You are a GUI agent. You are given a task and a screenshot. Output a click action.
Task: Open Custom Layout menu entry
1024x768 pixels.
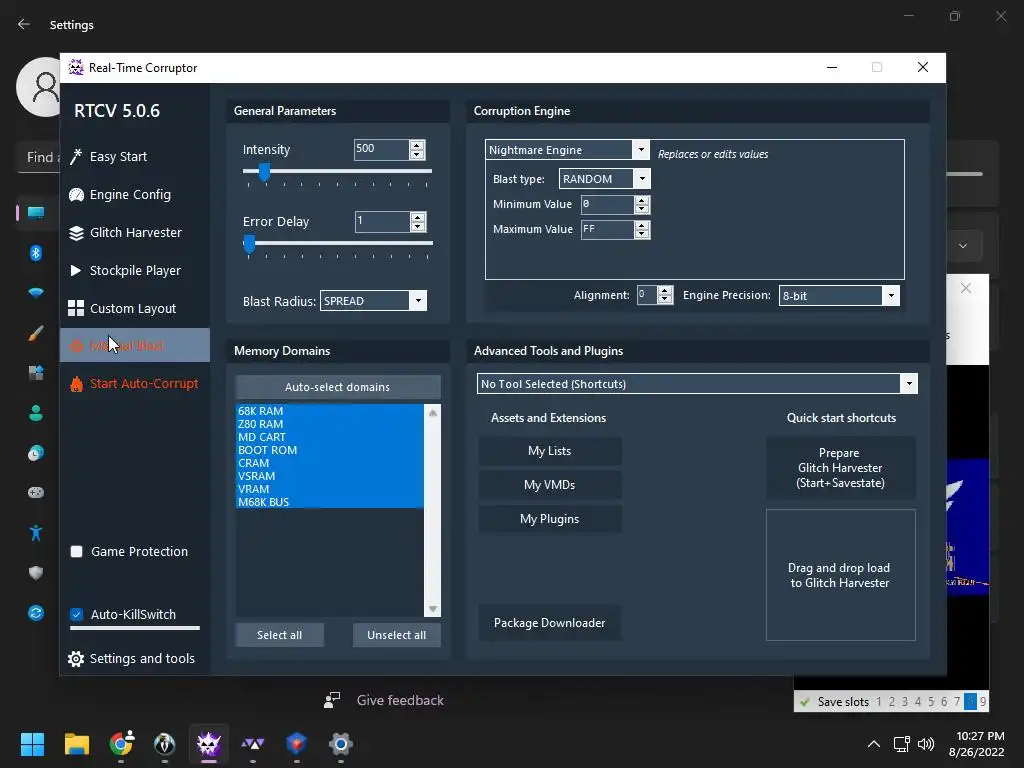click(x=135, y=308)
